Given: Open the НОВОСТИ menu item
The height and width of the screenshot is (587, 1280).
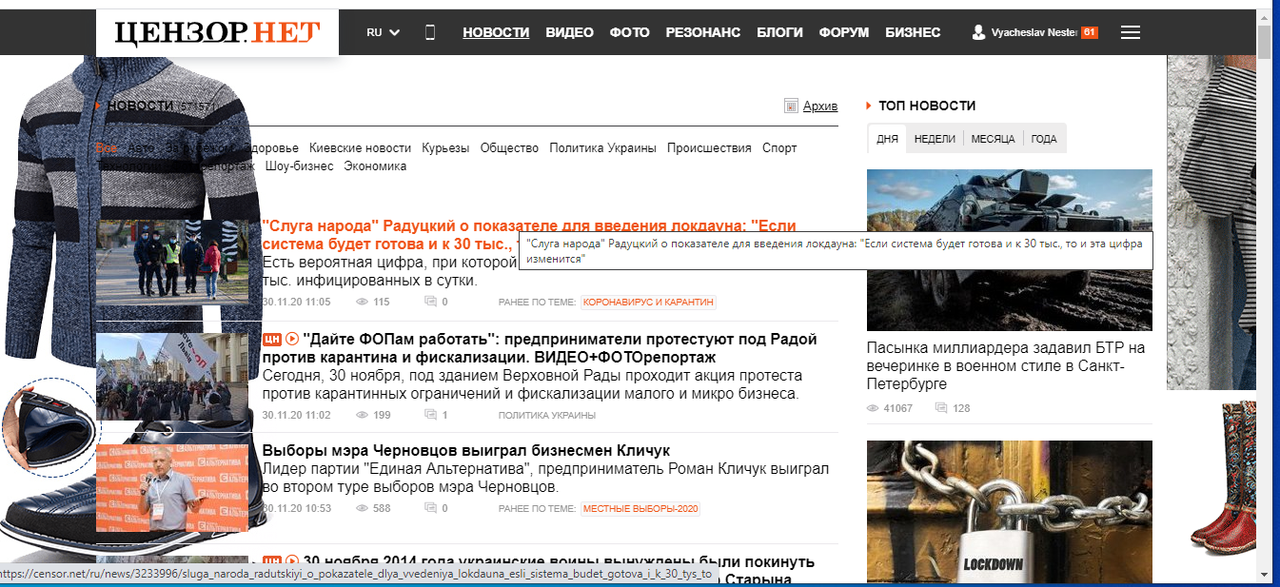Looking at the screenshot, I should tap(496, 32).
